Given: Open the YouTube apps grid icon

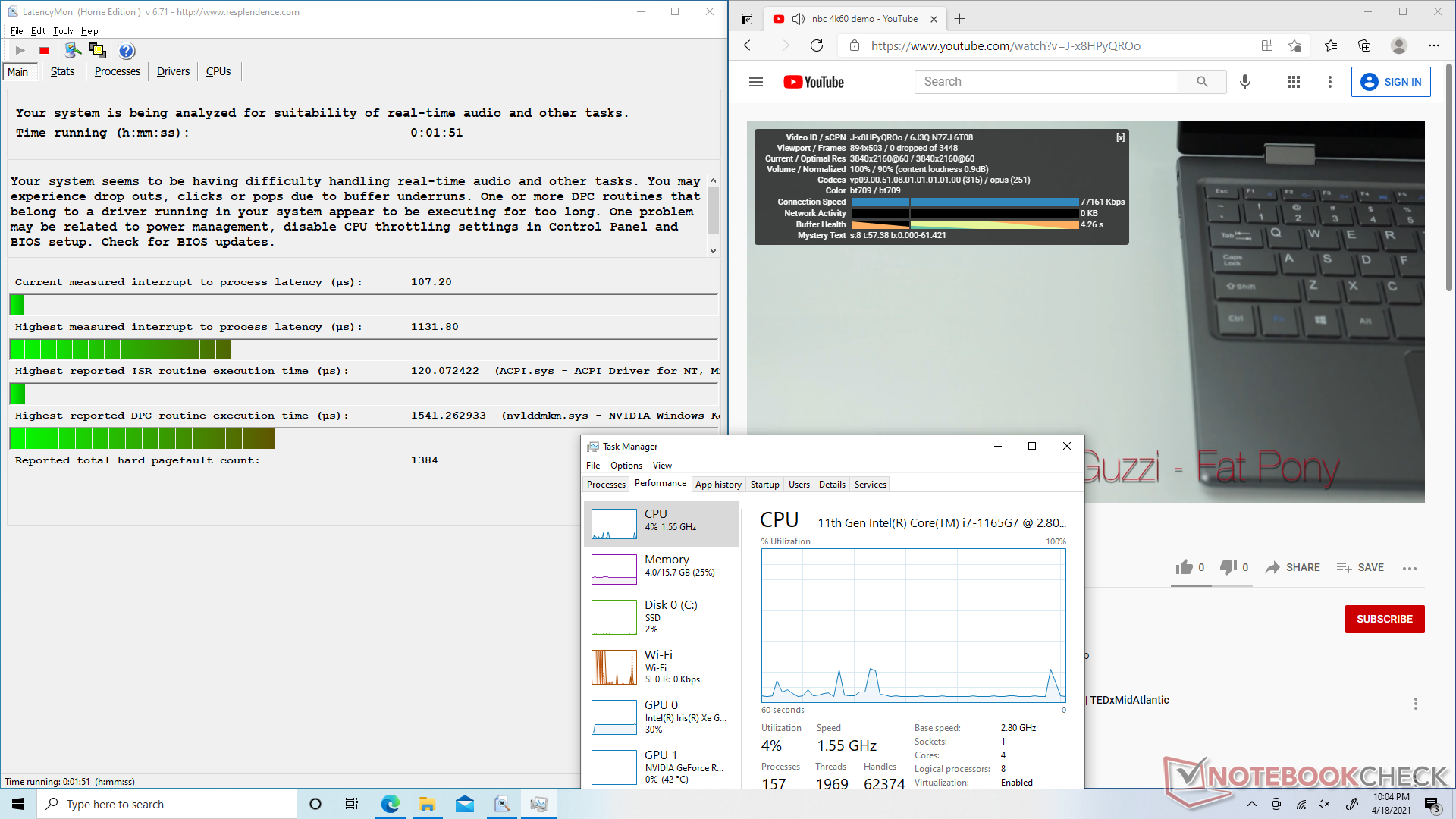Looking at the screenshot, I should click(1294, 82).
